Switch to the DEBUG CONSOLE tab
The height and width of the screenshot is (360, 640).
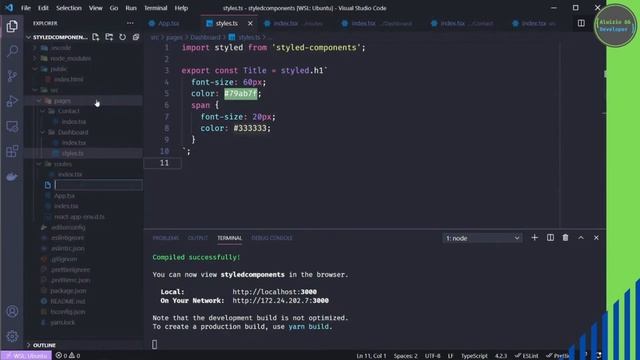click(x=272, y=238)
